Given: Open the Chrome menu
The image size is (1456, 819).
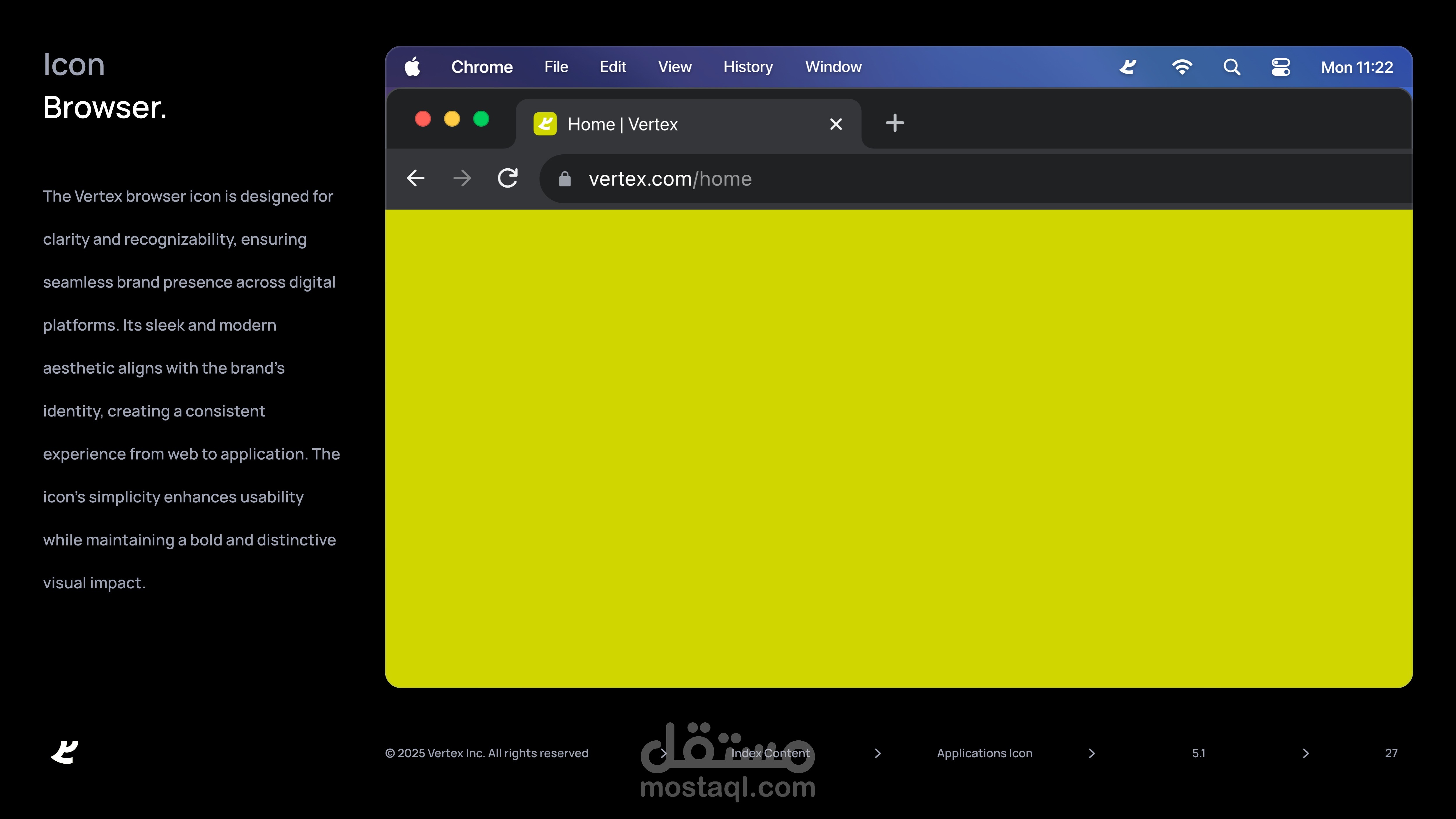Looking at the screenshot, I should point(482,67).
